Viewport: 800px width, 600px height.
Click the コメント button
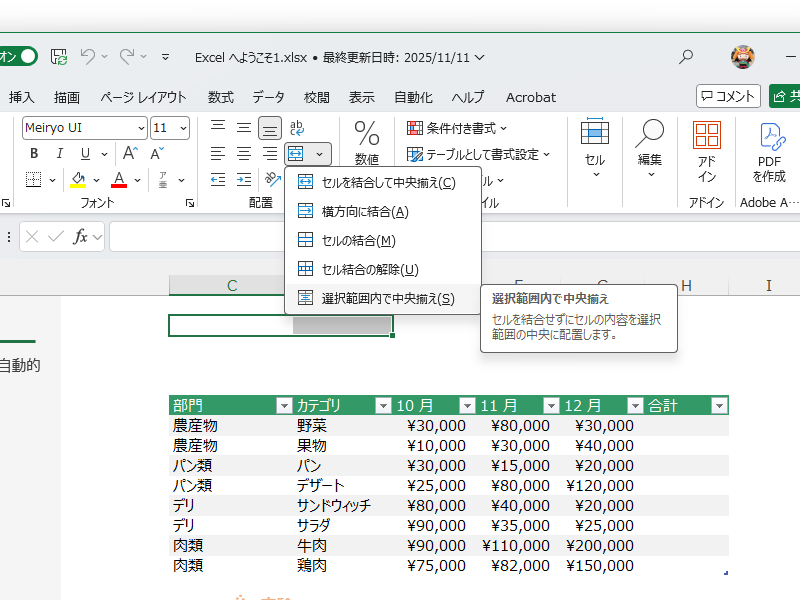pyautogui.click(x=728, y=96)
